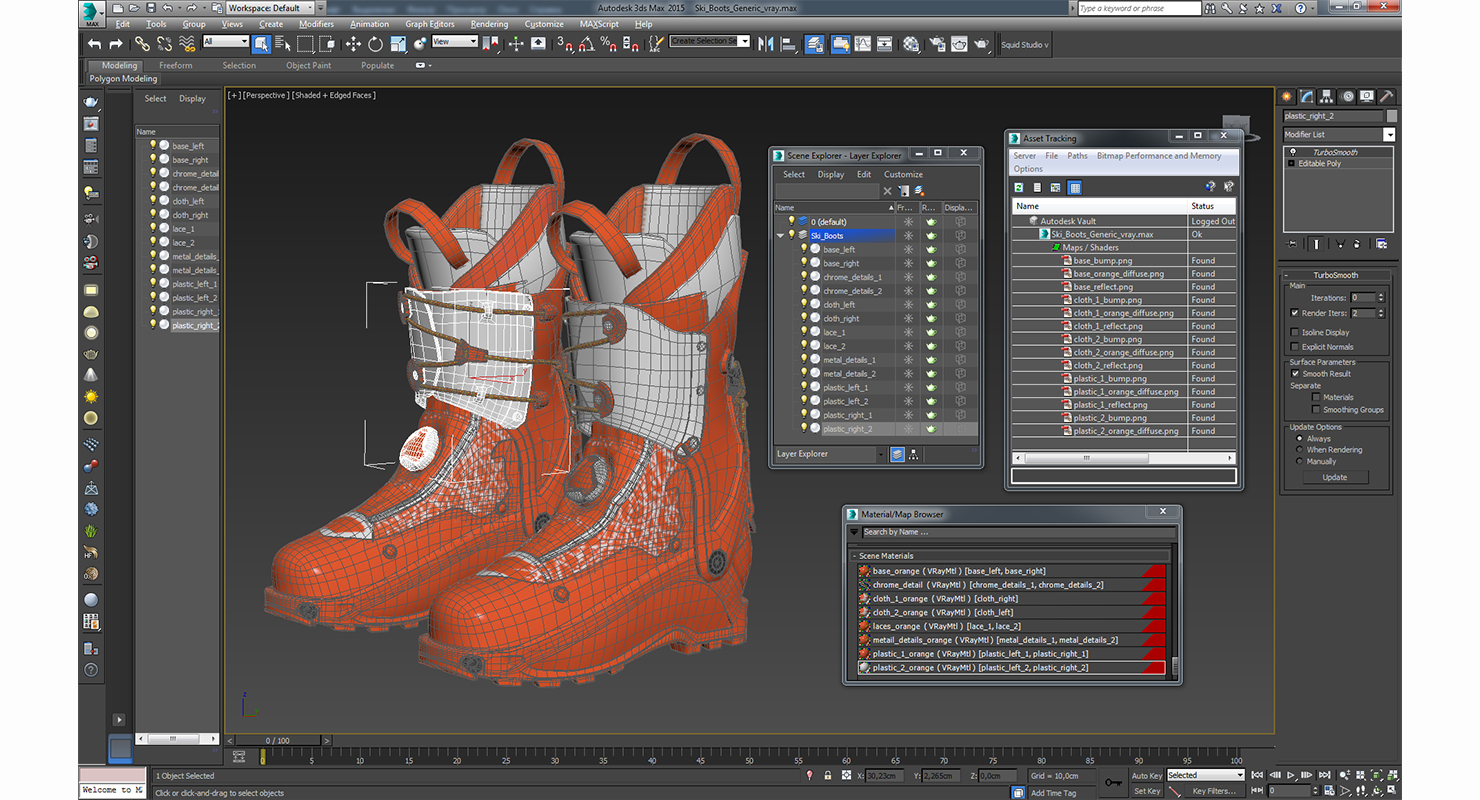Screen dimensions: 1480x800
Task: Select the When Rendering update option
Action: pos(1300,450)
